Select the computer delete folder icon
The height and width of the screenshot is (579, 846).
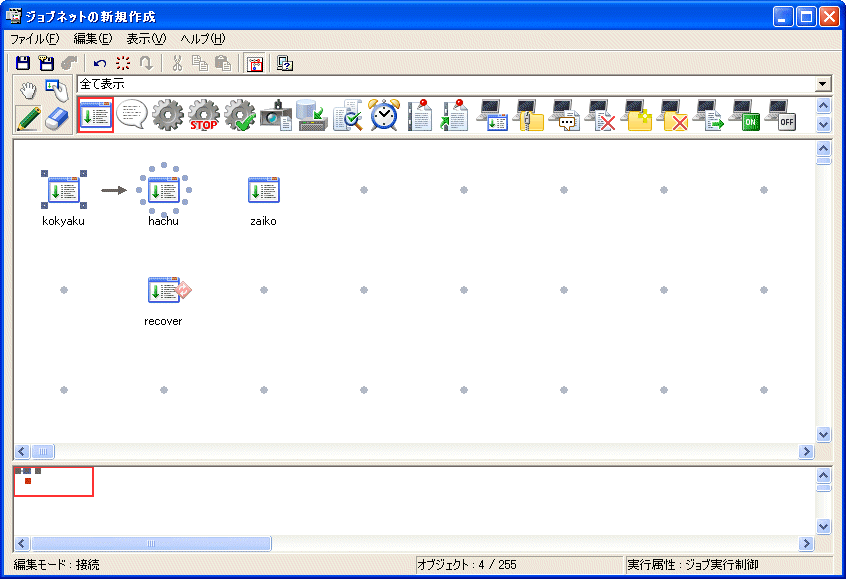point(672,114)
